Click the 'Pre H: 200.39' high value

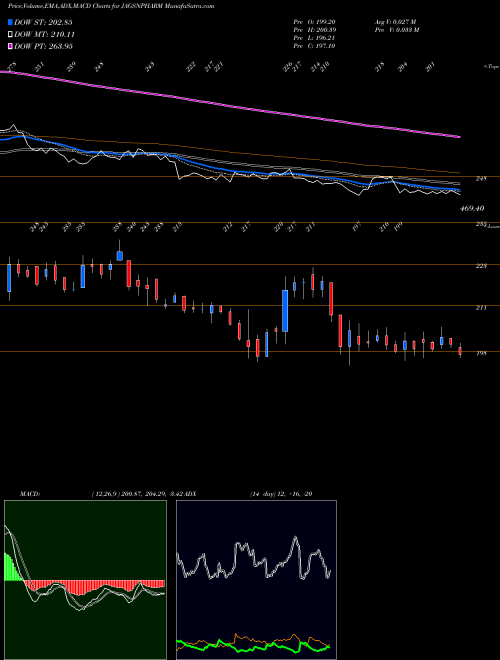314,30
